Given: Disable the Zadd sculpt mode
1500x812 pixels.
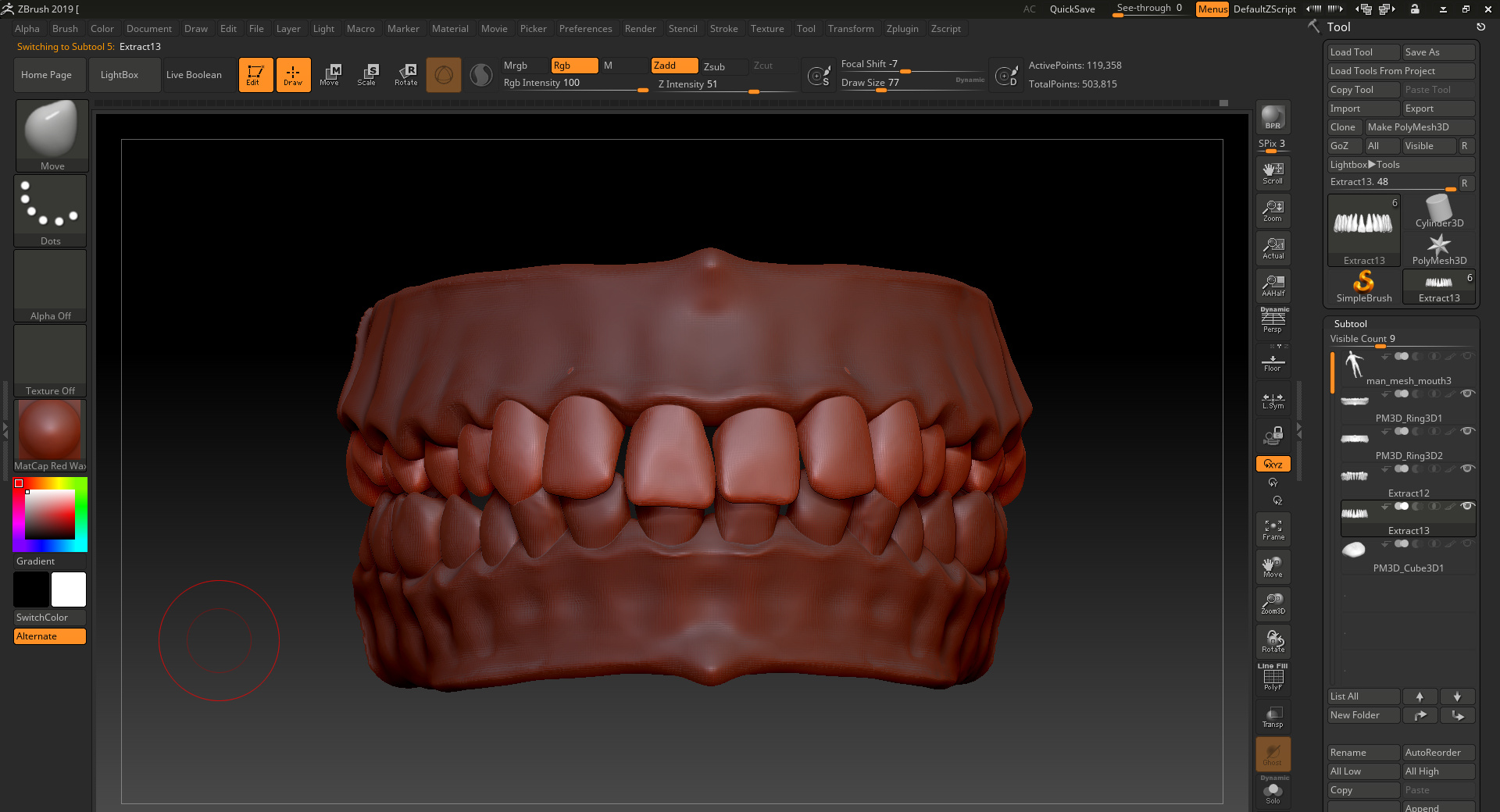Looking at the screenshot, I should (x=673, y=66).
